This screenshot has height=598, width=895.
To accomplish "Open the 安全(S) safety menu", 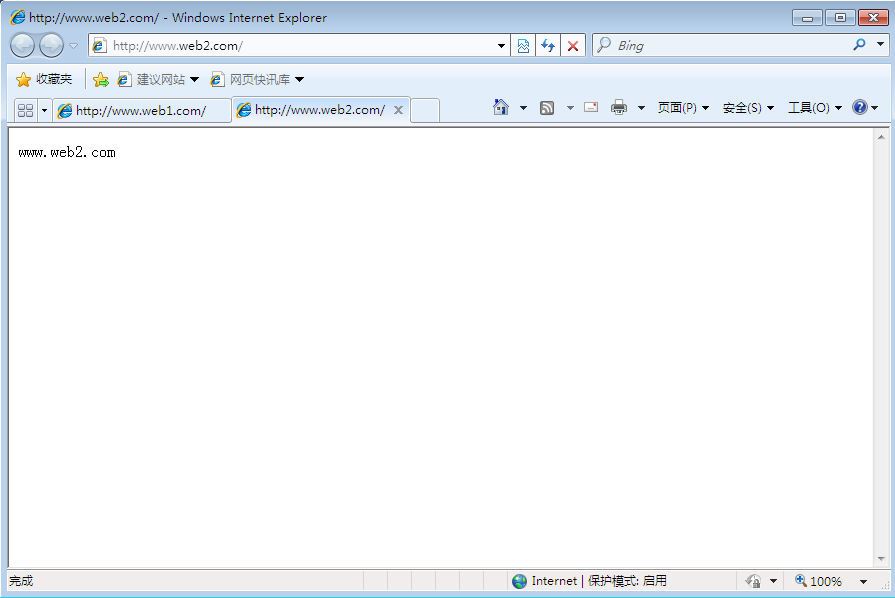I will coord(748,107).
